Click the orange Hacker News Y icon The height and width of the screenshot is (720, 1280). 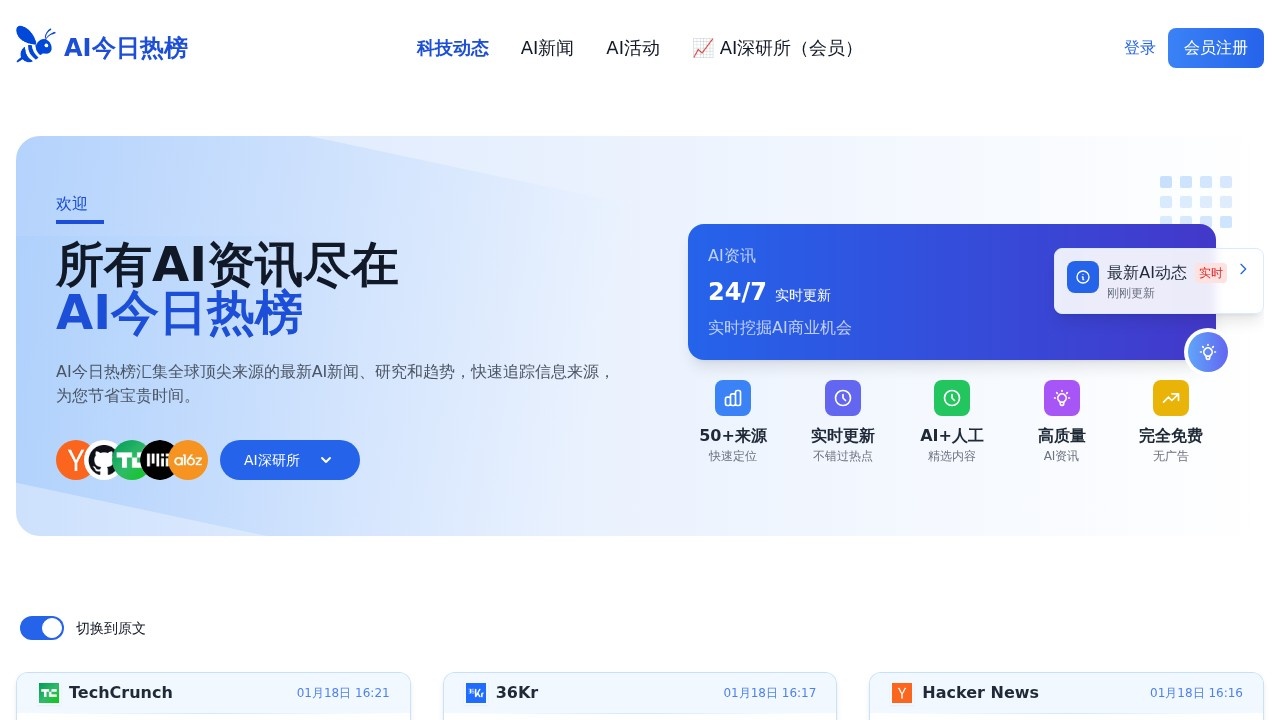901,692
